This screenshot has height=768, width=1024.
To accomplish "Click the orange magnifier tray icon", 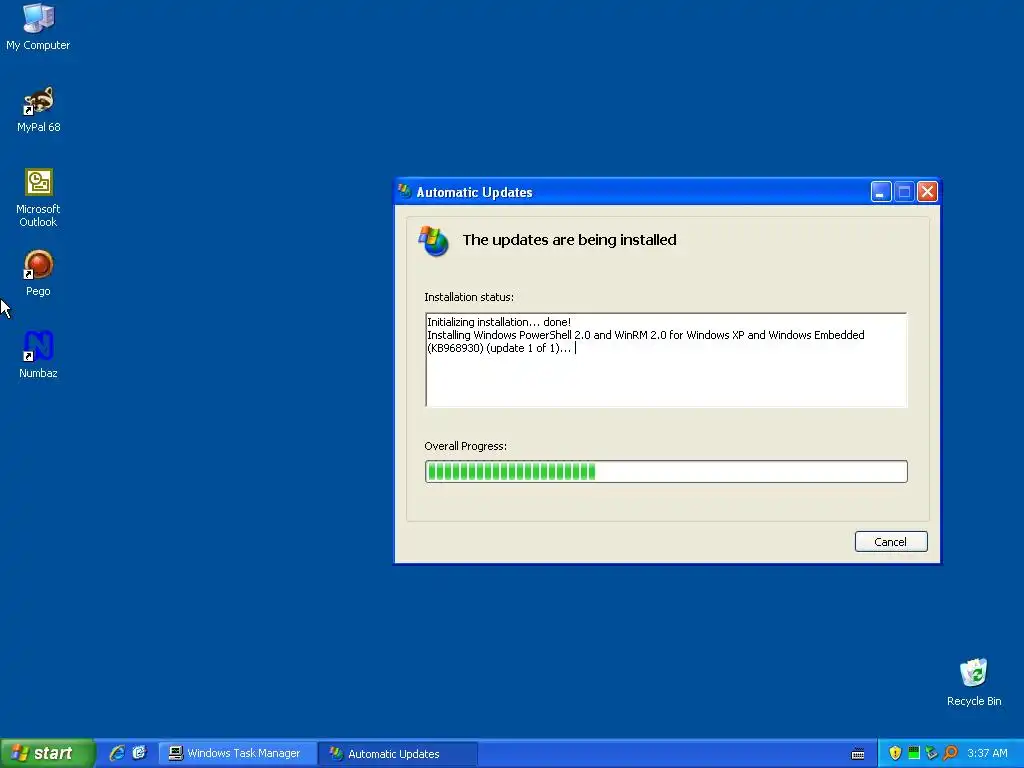I will coord(950,753).
